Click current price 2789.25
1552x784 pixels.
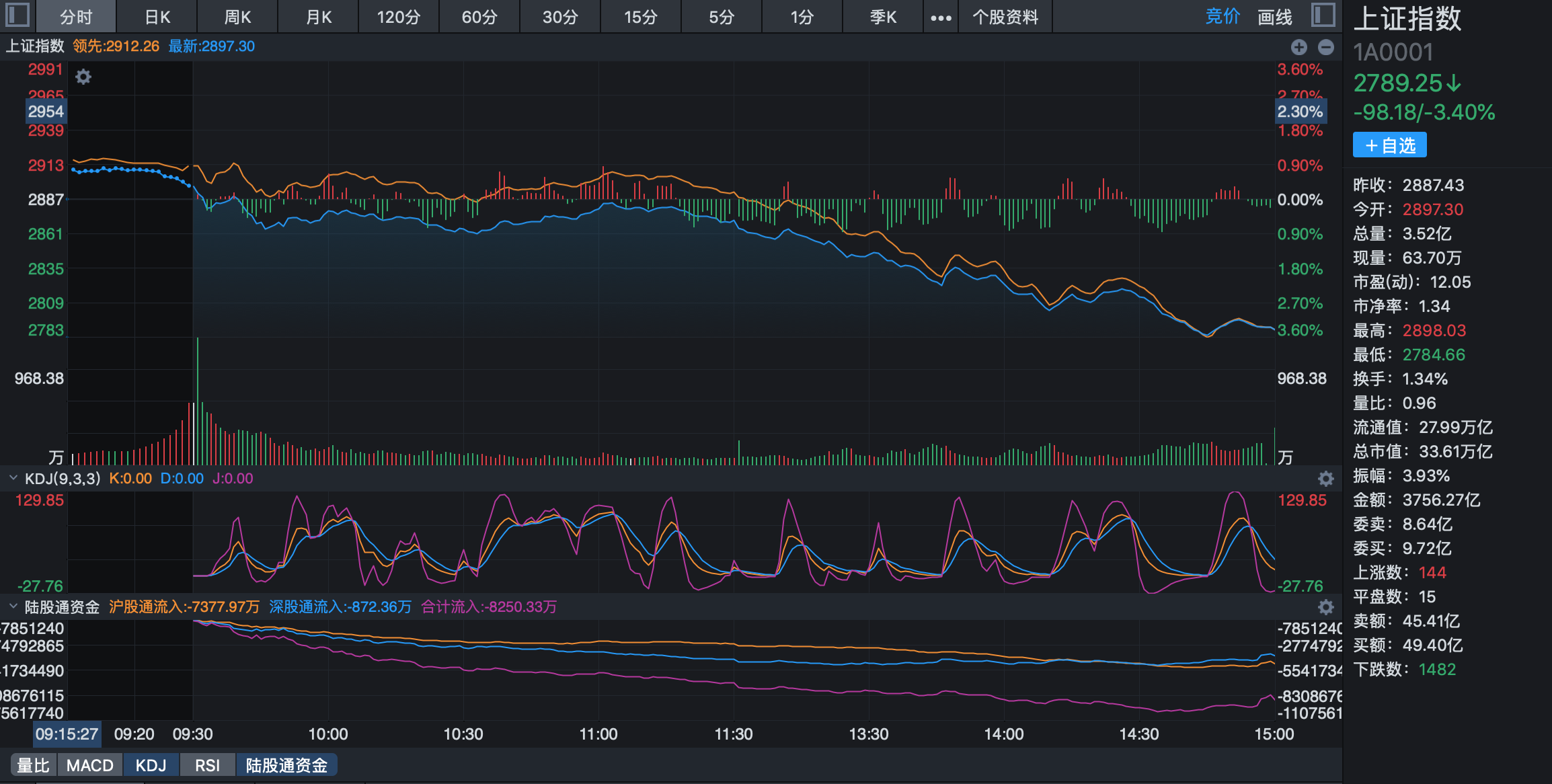(1407, 83)
